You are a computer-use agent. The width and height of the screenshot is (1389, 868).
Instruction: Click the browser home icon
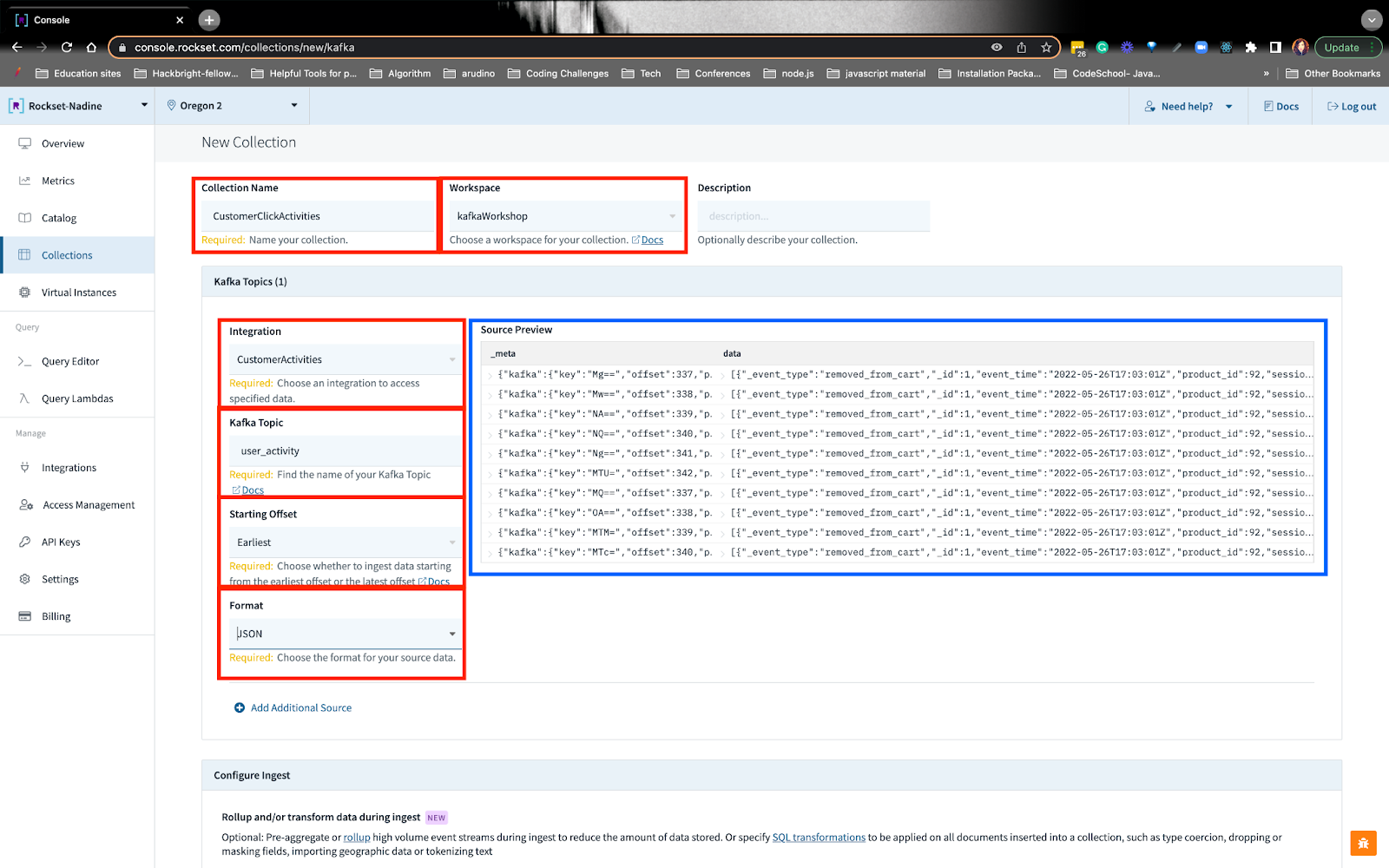pos(91,47)
